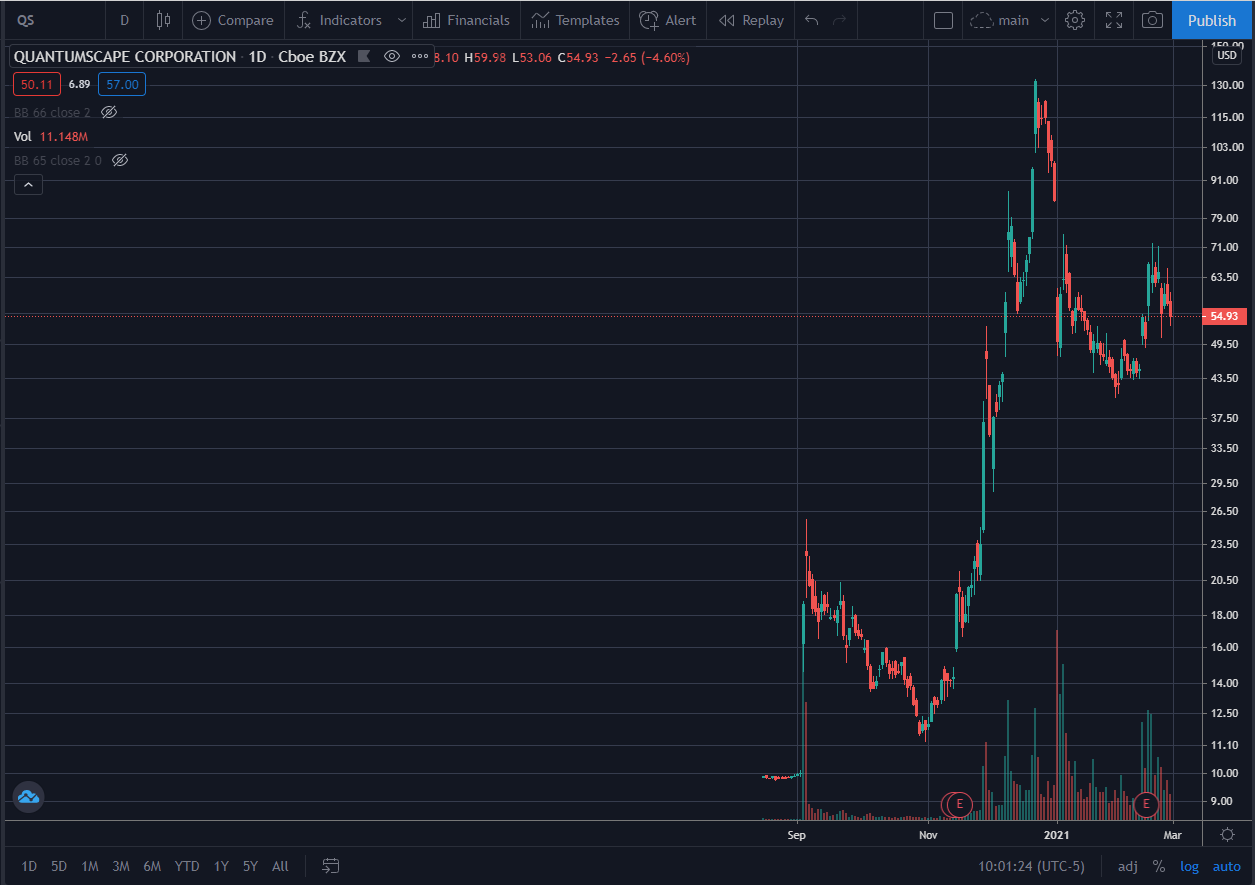Open the QS symbol search
Viewport: 1255px width, 885px height.
click(x=26, y=20)
